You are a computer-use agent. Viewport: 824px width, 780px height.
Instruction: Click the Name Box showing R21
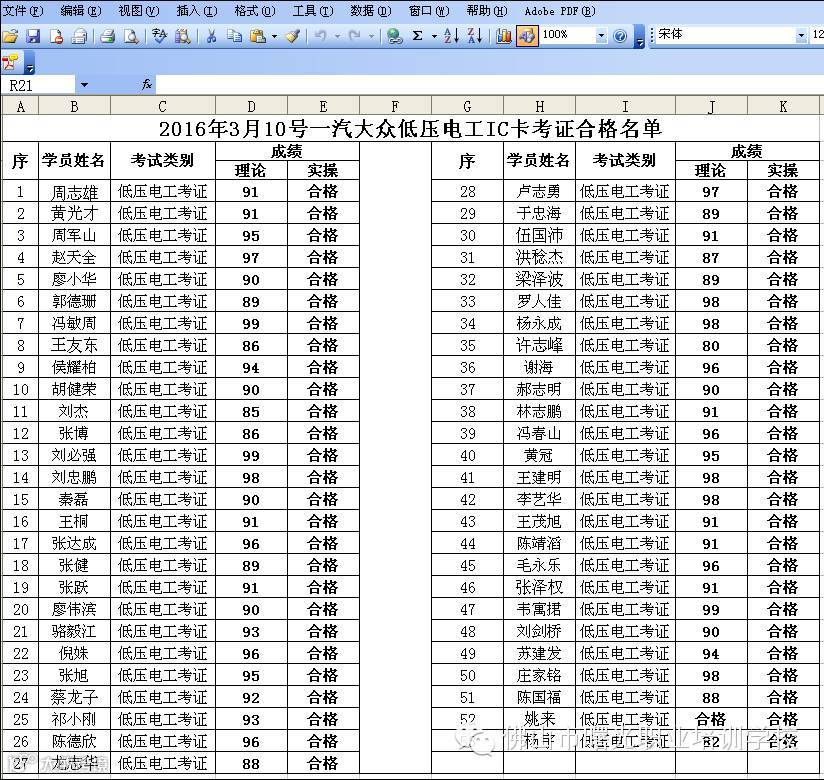(38, 85)
